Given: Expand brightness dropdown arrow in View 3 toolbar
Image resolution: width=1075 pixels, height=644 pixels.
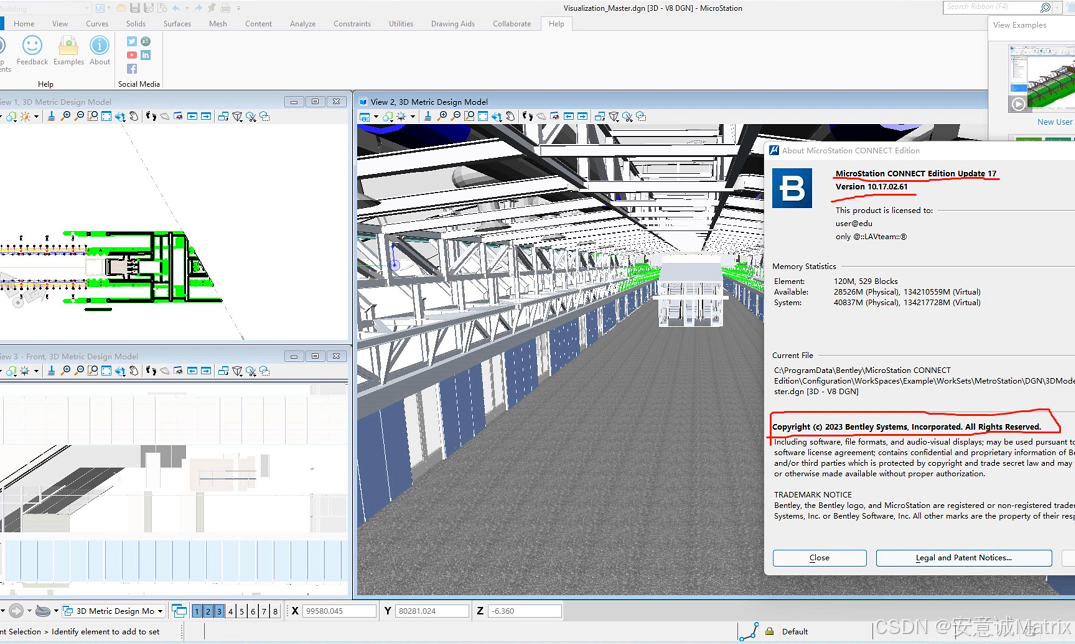Looking at the screenshot, I should click(x=36, y=371).
